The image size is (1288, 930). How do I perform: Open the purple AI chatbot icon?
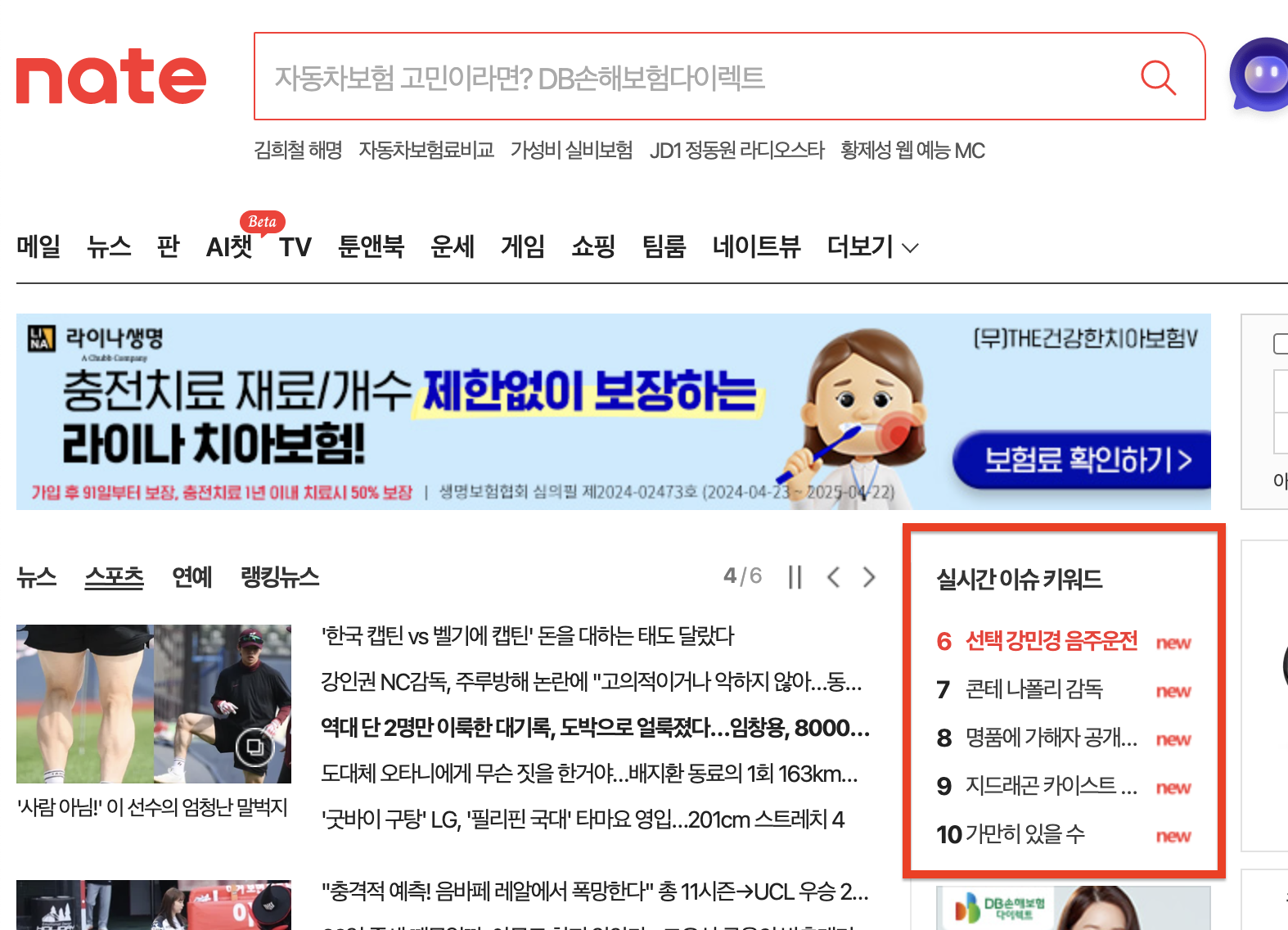[x=1260, y=75]
